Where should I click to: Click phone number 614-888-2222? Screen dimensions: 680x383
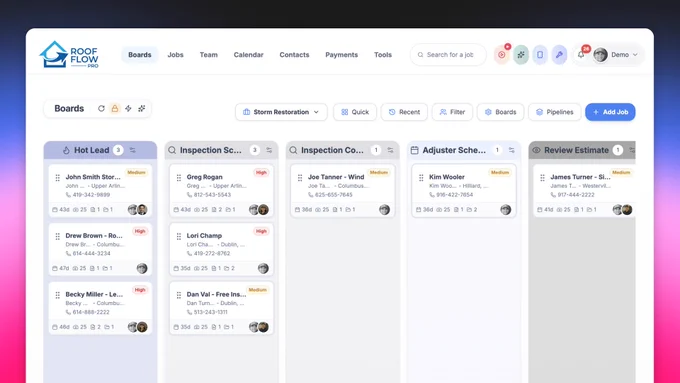point(91,312)
